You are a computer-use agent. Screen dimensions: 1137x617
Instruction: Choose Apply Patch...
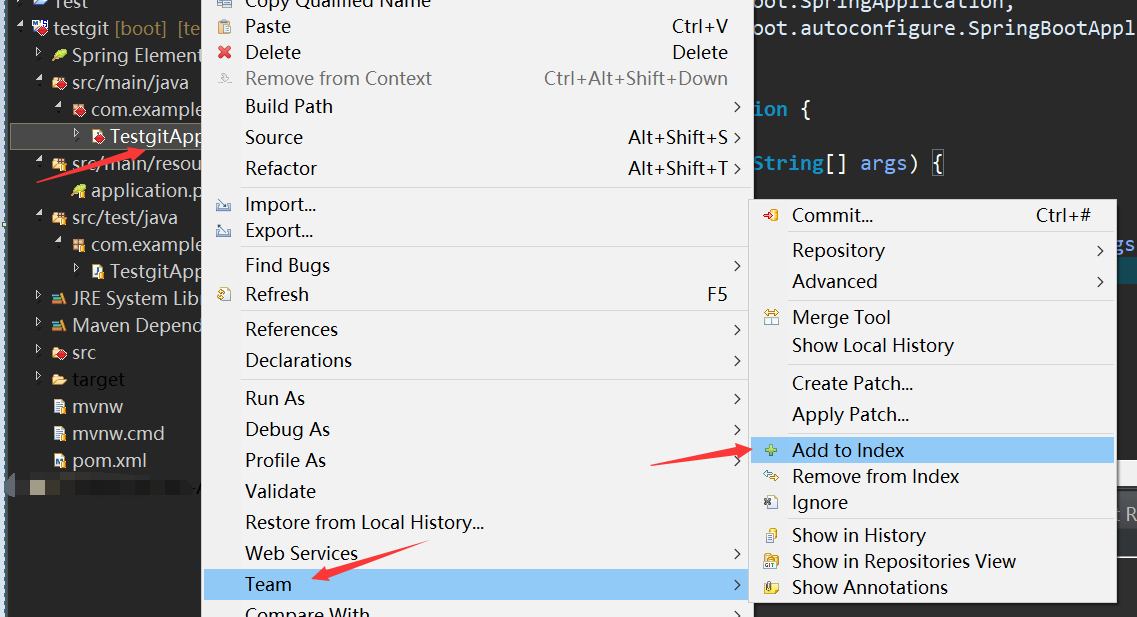[x=933, y=415]
